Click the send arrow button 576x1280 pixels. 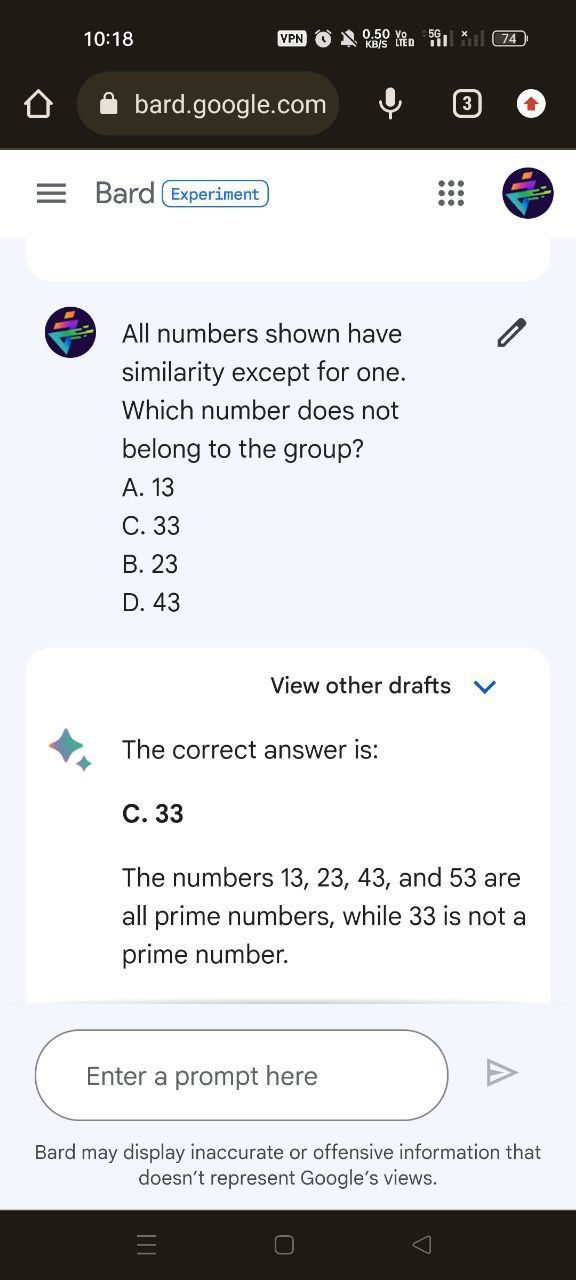tap(501, 1073)
